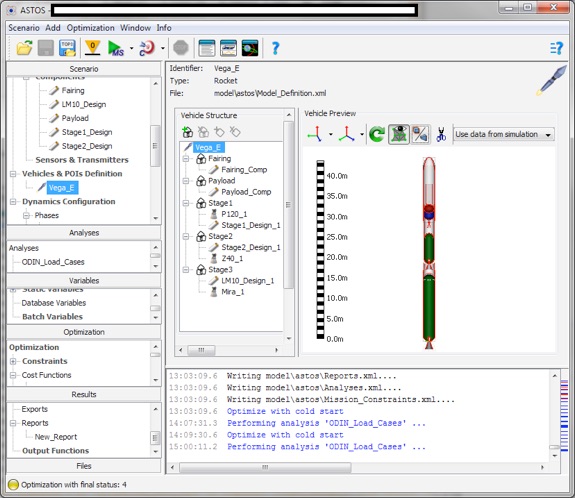Click log panel horizontal scrollbar thumb
The height and width of the screenshot is (498, 575).
point(265,467)
